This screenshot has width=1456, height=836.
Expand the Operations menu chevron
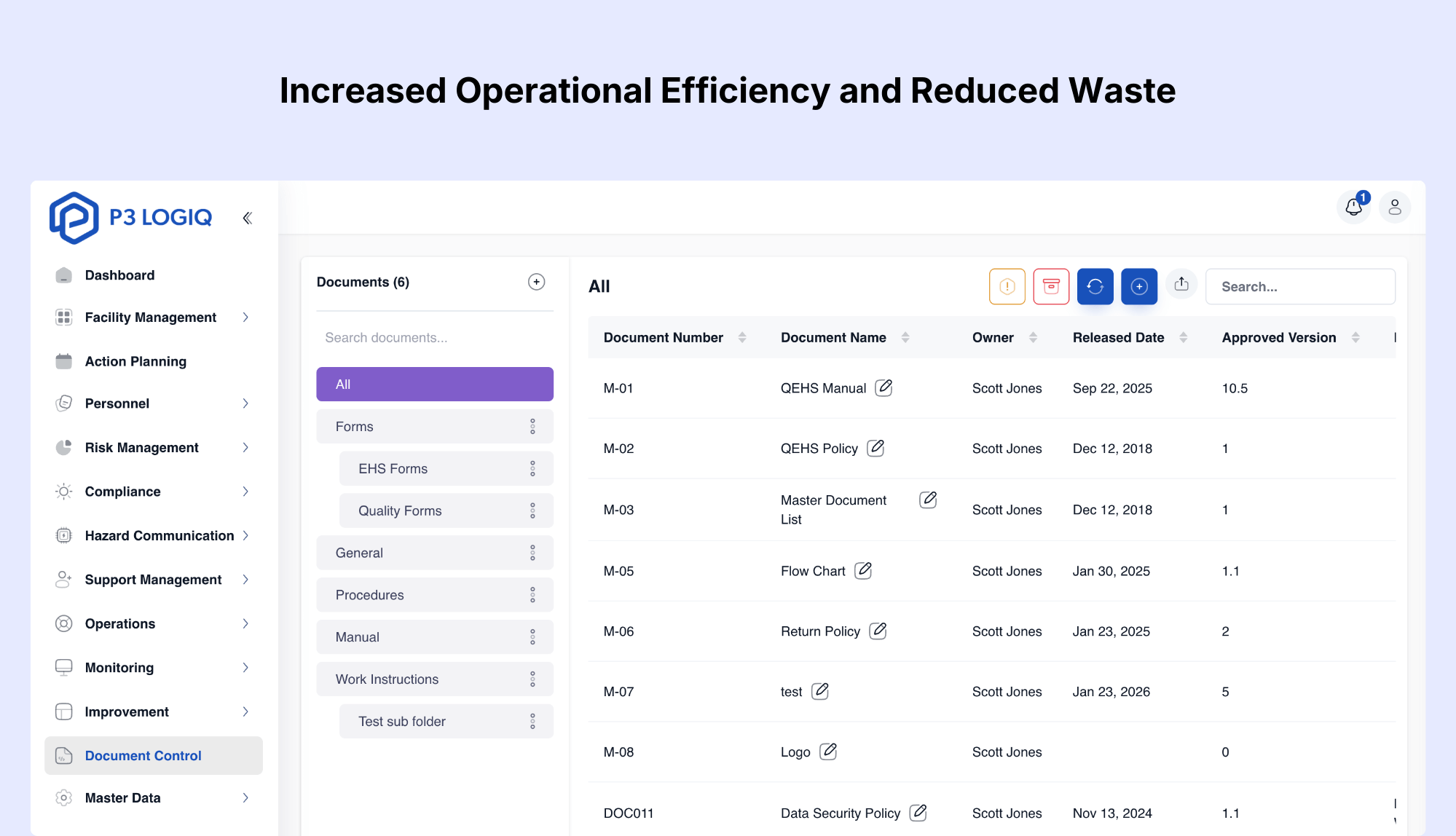pos(245,623)
